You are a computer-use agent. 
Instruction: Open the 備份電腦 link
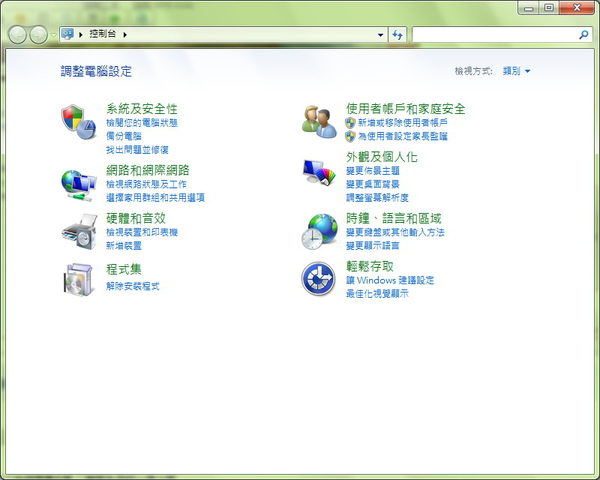tap(124, 136)
